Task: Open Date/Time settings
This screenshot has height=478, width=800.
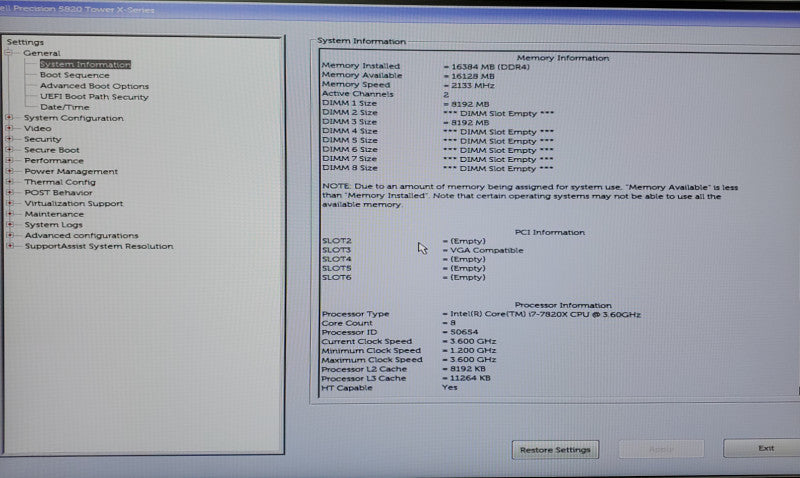Action: pyautogui.click(x=65, y=107)
